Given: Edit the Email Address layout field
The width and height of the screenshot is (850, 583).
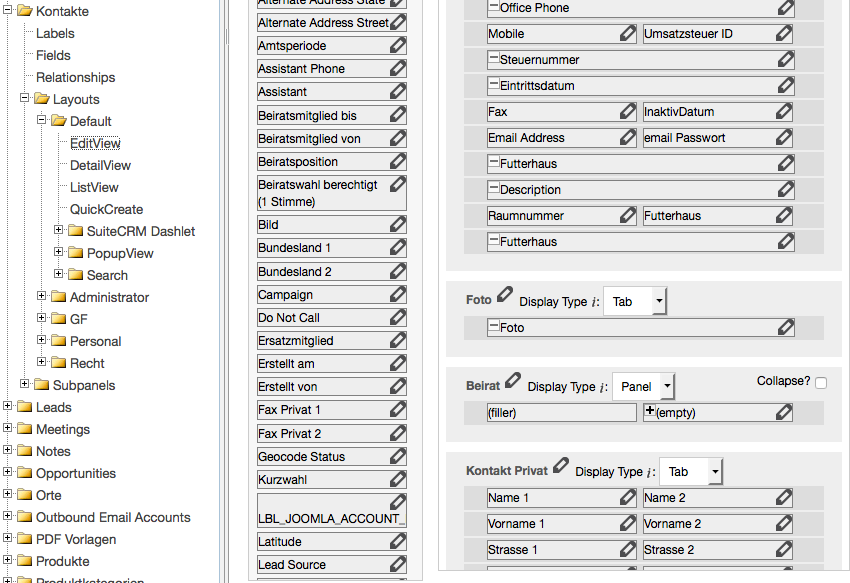Looking at the screenshot, I should click(627, 138).
